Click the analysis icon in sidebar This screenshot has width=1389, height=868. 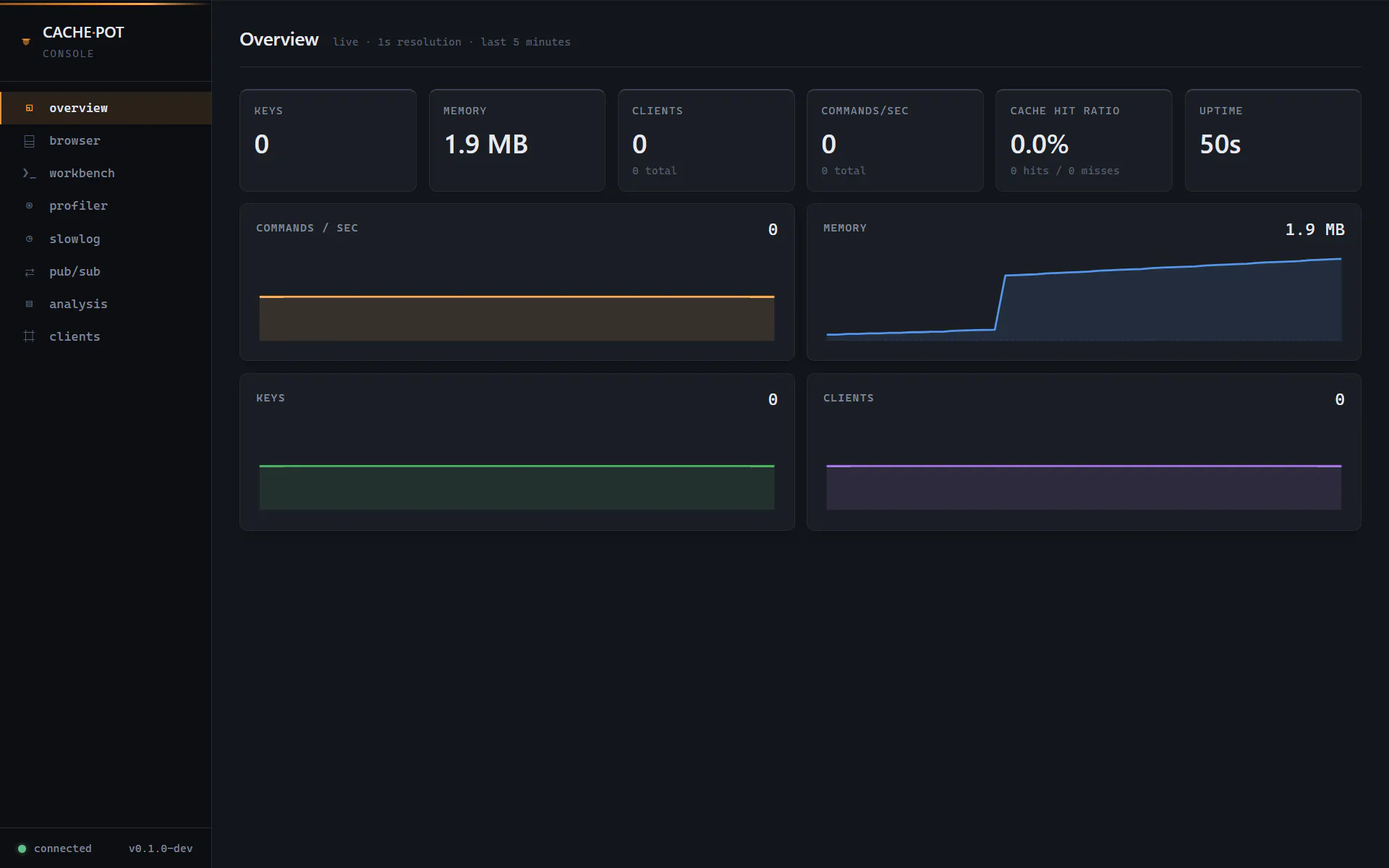30,305
